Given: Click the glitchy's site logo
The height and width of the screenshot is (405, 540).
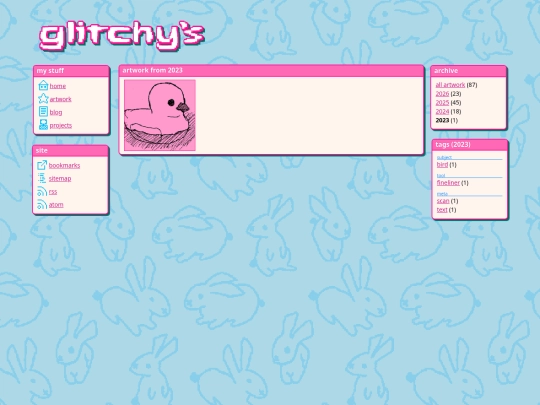Looking at the screenshot, I should (122, 36).
